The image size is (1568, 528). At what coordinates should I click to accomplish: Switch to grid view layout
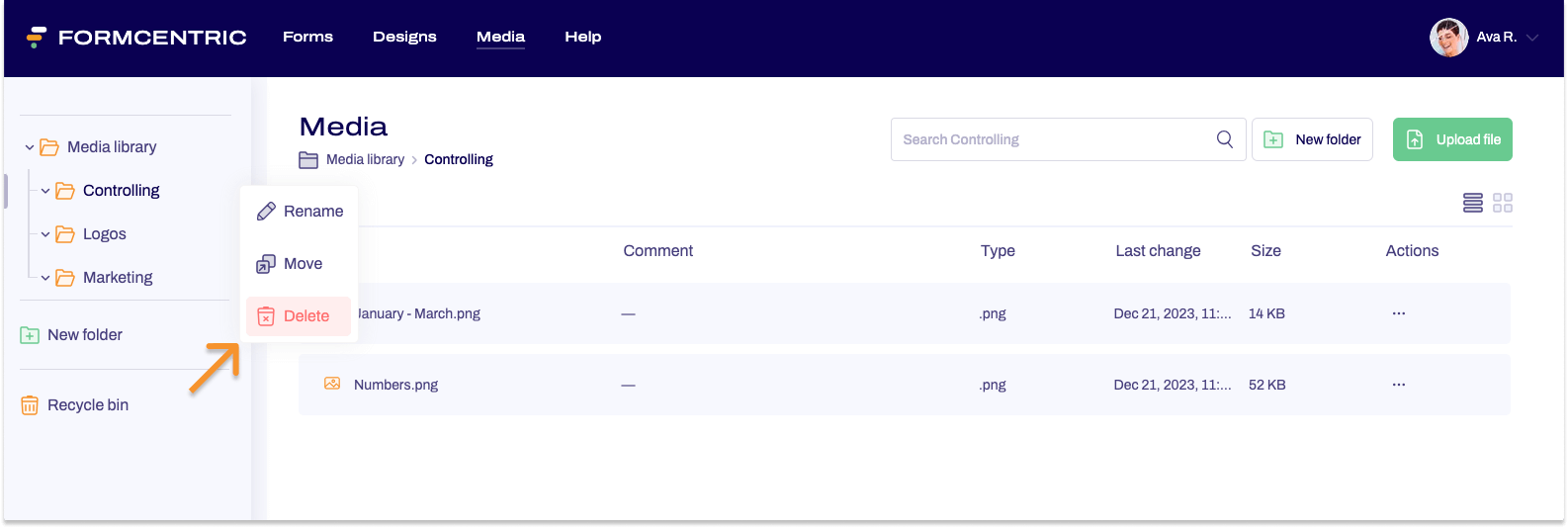pos(1503,203)
